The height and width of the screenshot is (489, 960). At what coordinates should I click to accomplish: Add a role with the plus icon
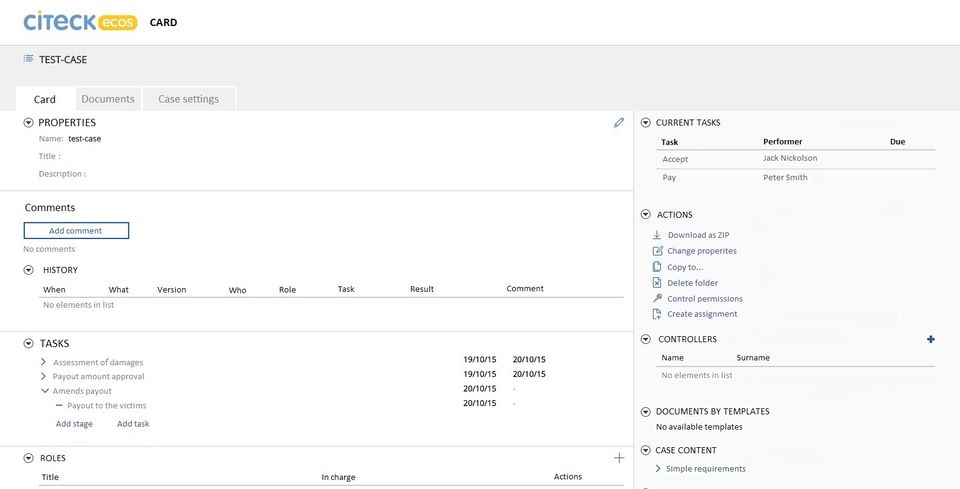click(619, 458)
